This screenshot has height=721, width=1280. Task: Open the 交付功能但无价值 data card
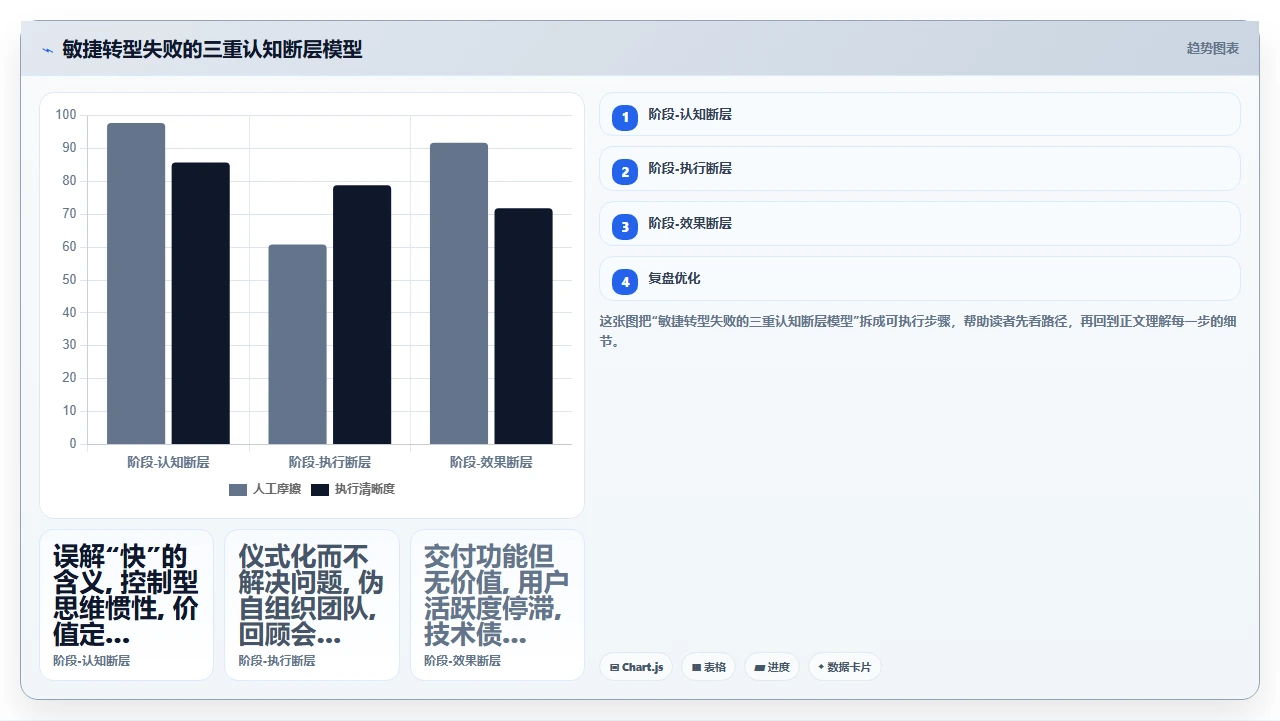(497, 605)
